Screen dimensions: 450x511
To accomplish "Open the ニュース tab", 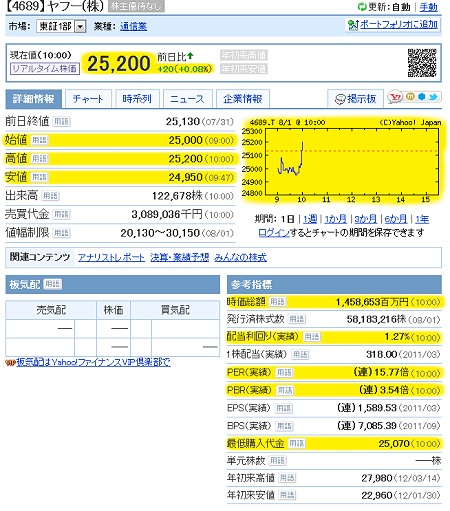I will pos(187,99).
